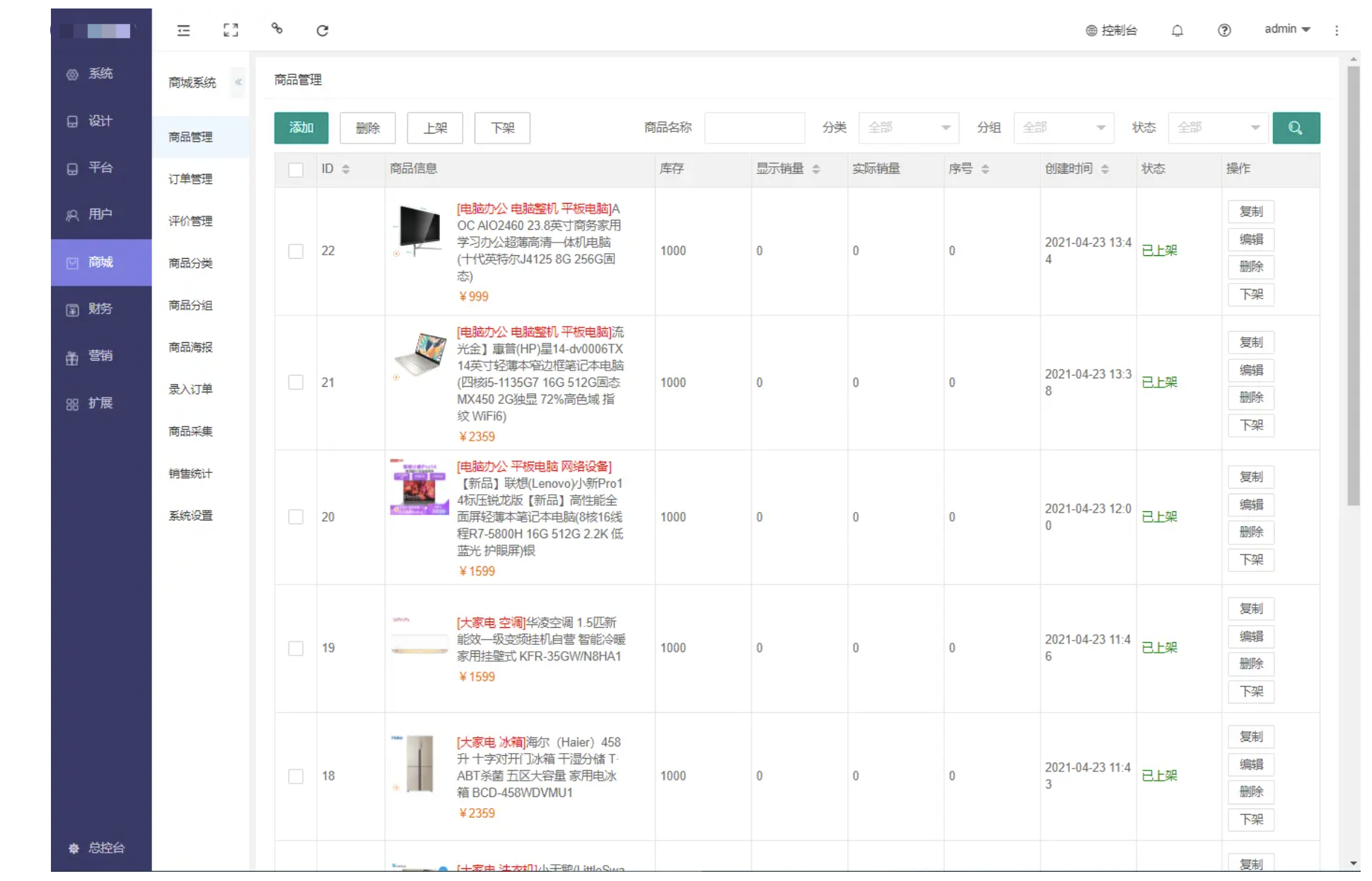
Task: Click the link icon in top bar
Action: pos(277,29)
